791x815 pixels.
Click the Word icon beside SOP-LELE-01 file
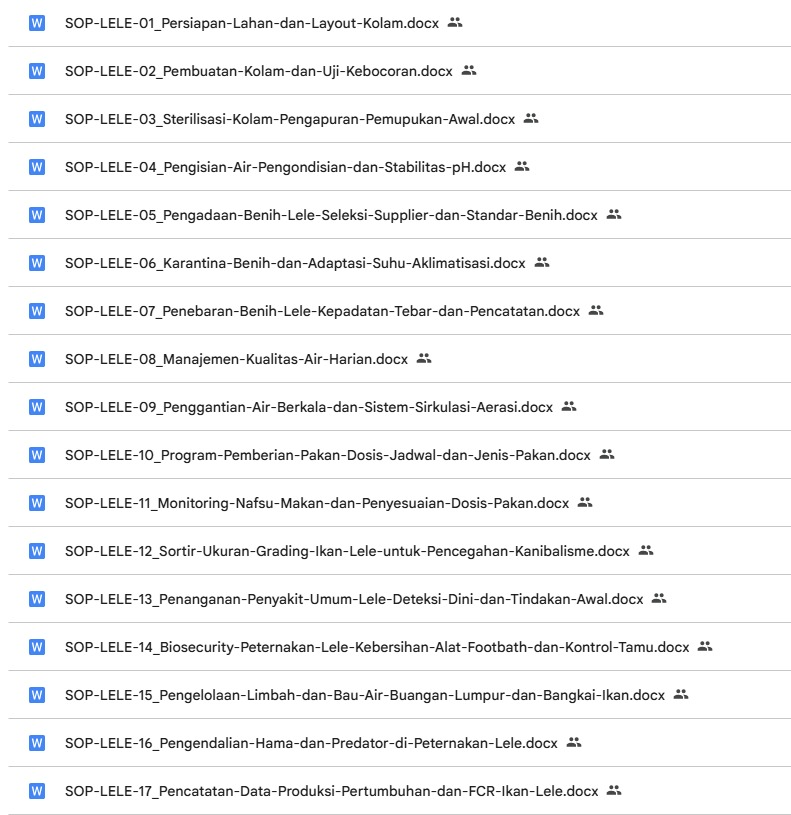(37, 23)
